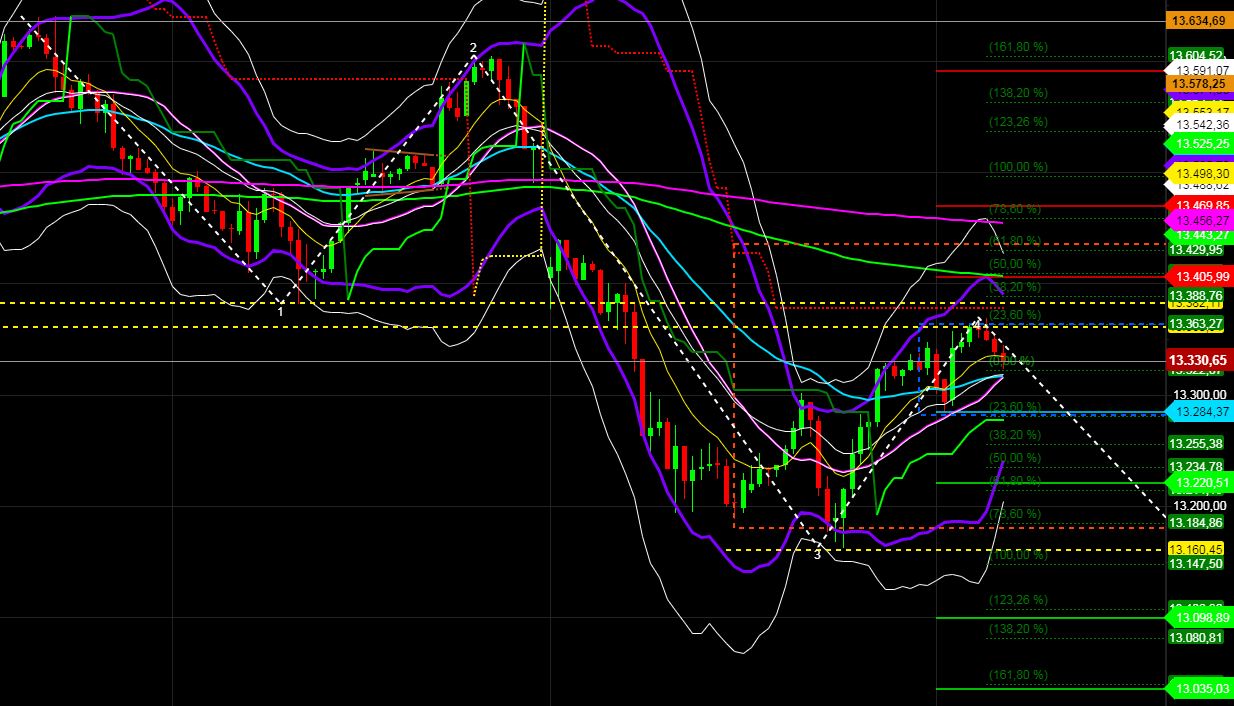The image size is (1234, 706).
Task: Select the green 13.220,51 price pointer
Action: (x=1198, y=481)
